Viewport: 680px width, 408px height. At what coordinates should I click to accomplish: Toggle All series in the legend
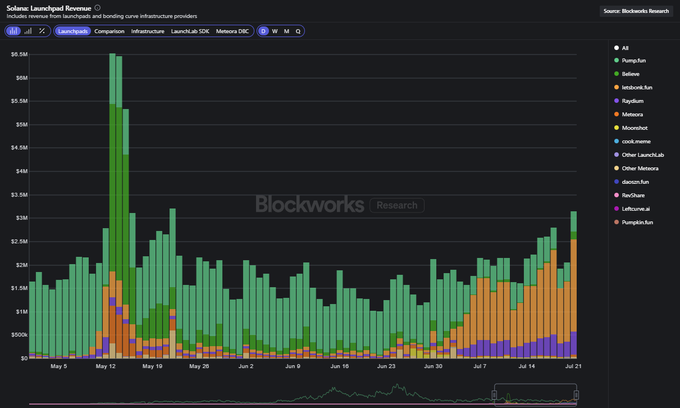[x=625, y=48]
